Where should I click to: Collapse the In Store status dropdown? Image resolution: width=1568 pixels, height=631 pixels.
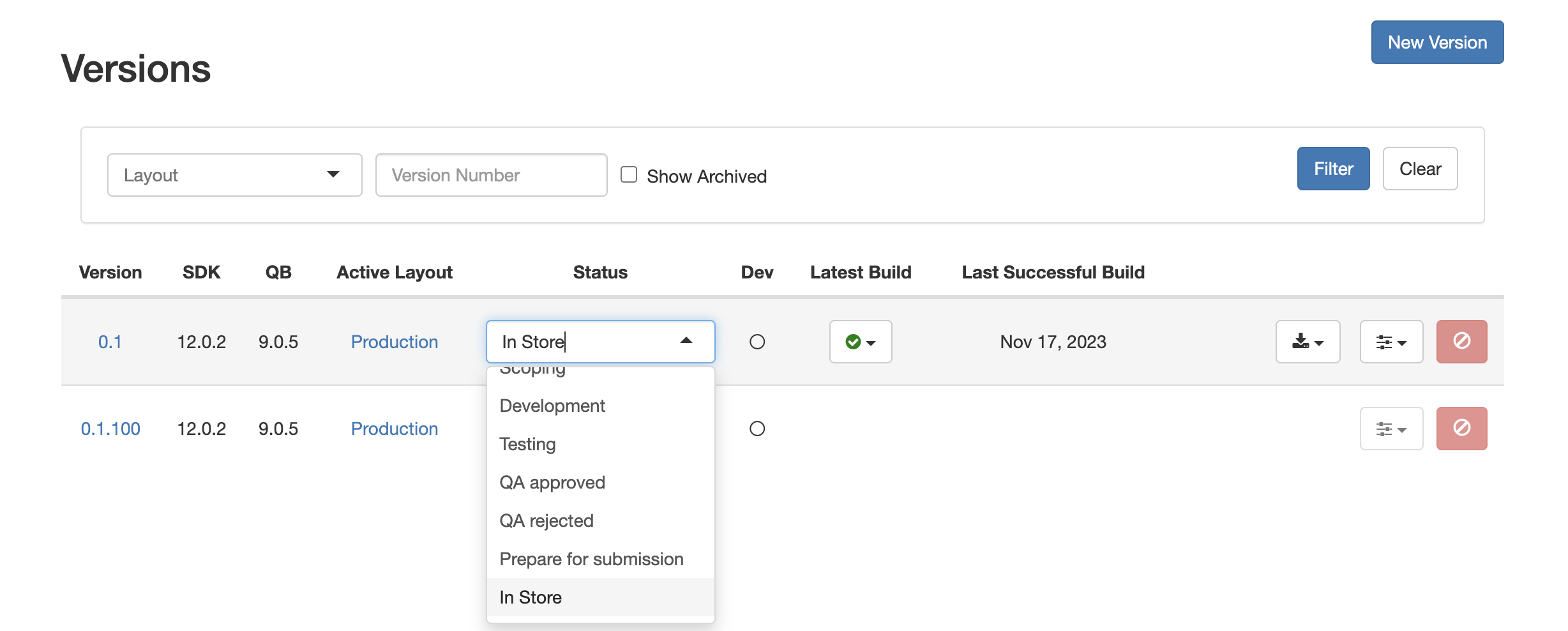pos(686,341)
